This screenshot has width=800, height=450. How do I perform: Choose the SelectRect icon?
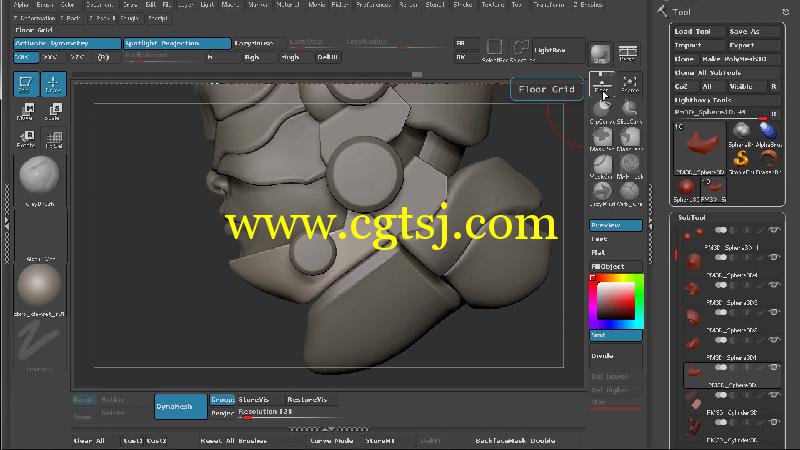pyautogui.click(x=494, y=49)
